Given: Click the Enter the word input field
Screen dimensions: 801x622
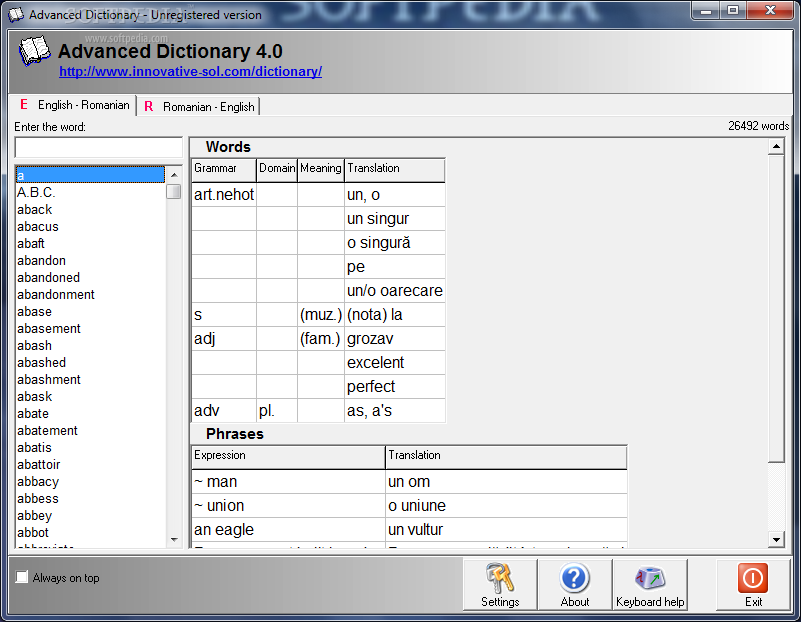Looking at the screenshot, I should (x=98, y=148).
